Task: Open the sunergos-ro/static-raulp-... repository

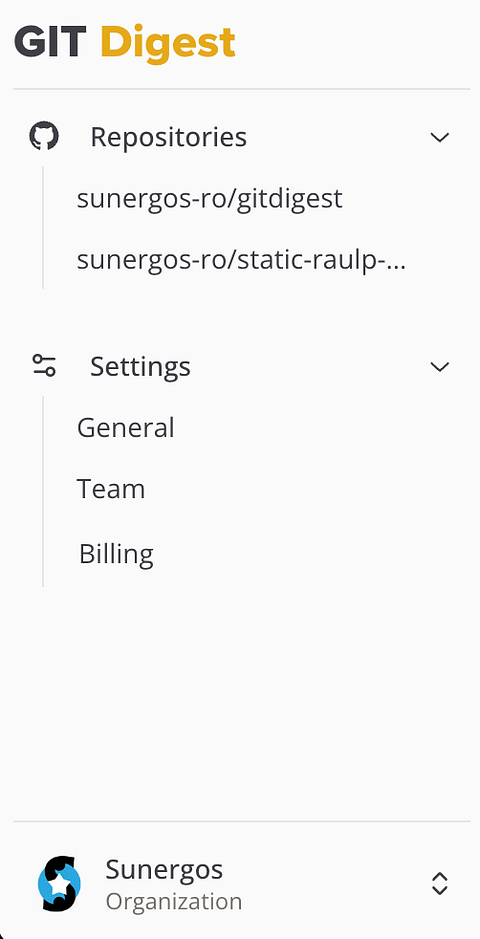Action: [242, 260]
